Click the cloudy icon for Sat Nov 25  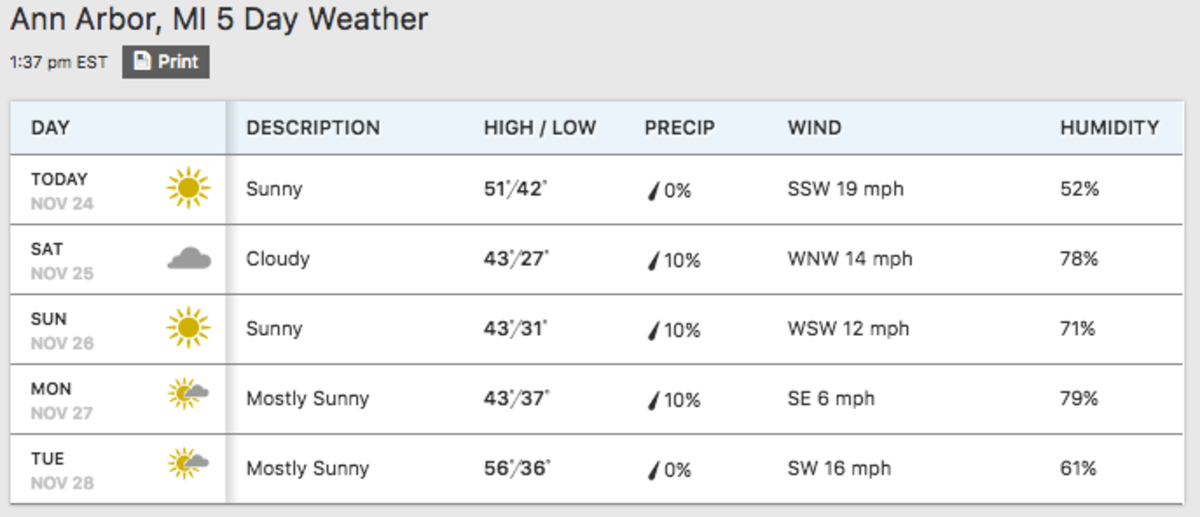(x=188, y=259)
